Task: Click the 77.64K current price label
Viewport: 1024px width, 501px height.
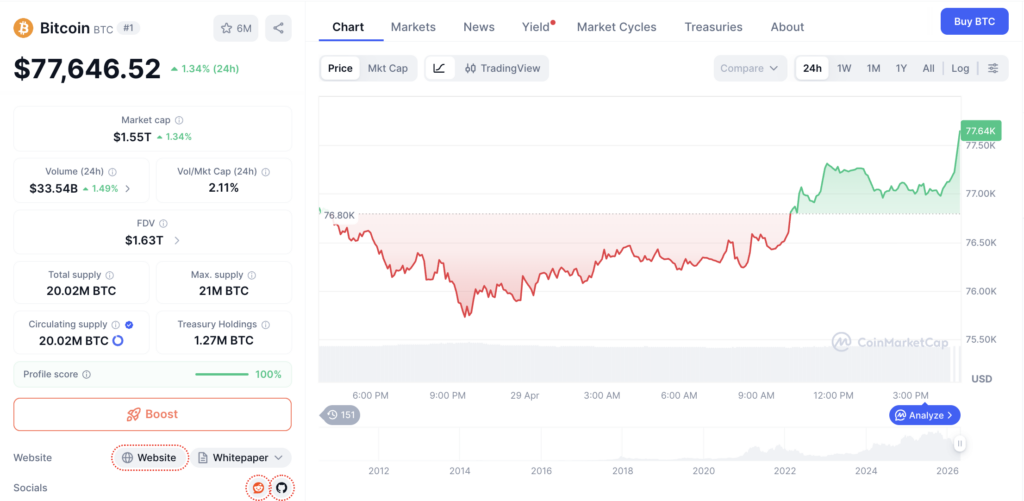Action: (x=980, y=131)
